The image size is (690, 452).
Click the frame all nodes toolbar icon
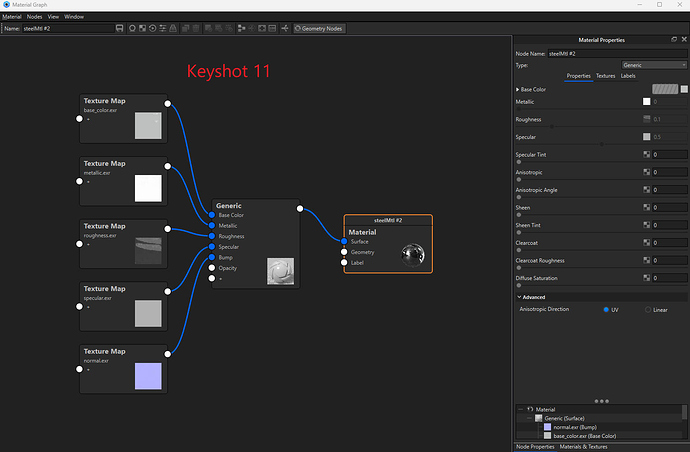point(262,28)
